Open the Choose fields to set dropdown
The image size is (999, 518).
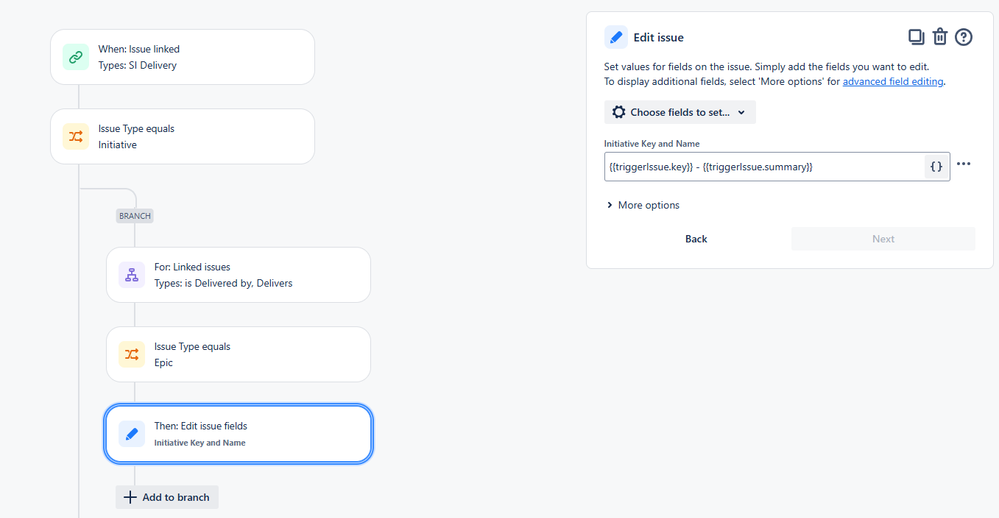pos(680,112)
